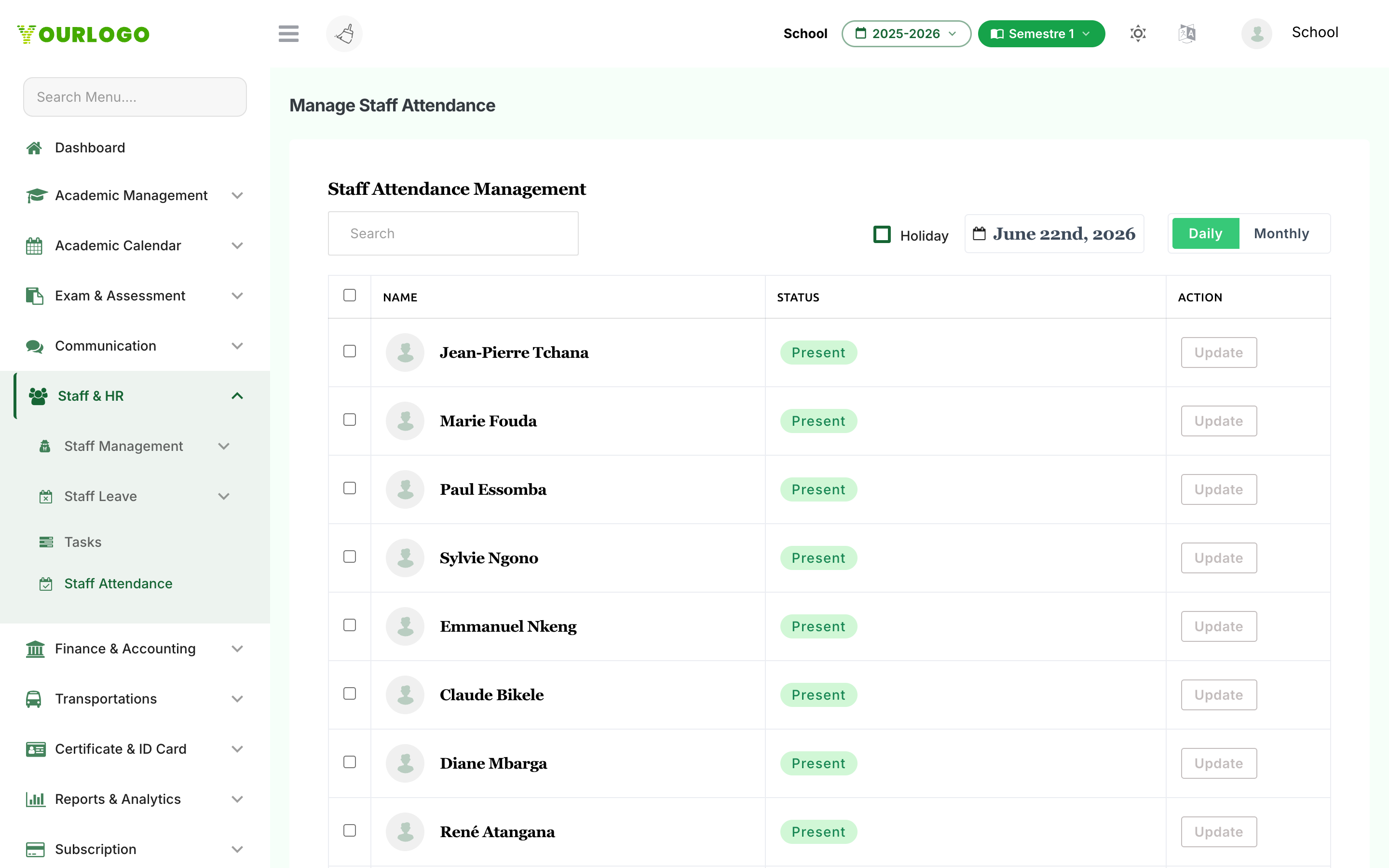Click Update for Jean-Pierre Tchana

tap(1219, 353)
